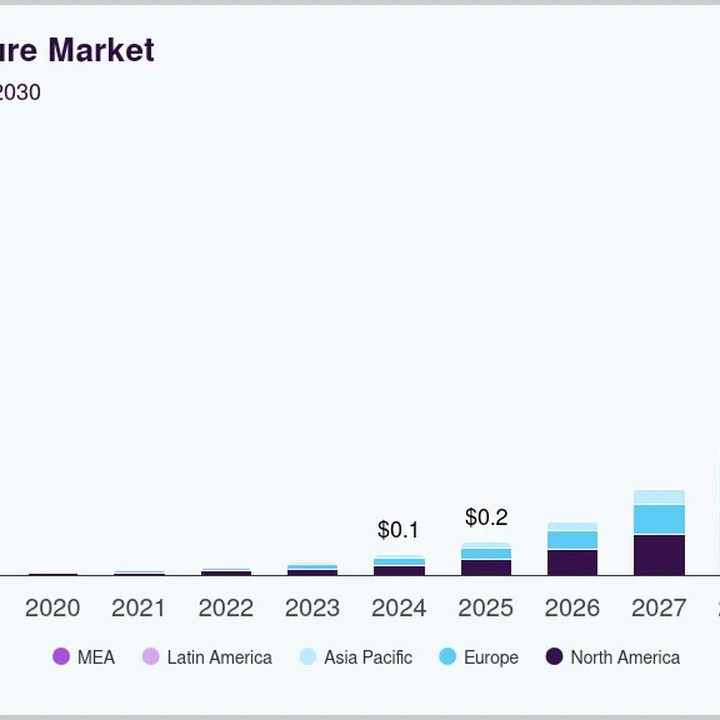Screen dimensions: 720x720
Task: Click the chart title ending in Market
Action: tap(77, 50)
